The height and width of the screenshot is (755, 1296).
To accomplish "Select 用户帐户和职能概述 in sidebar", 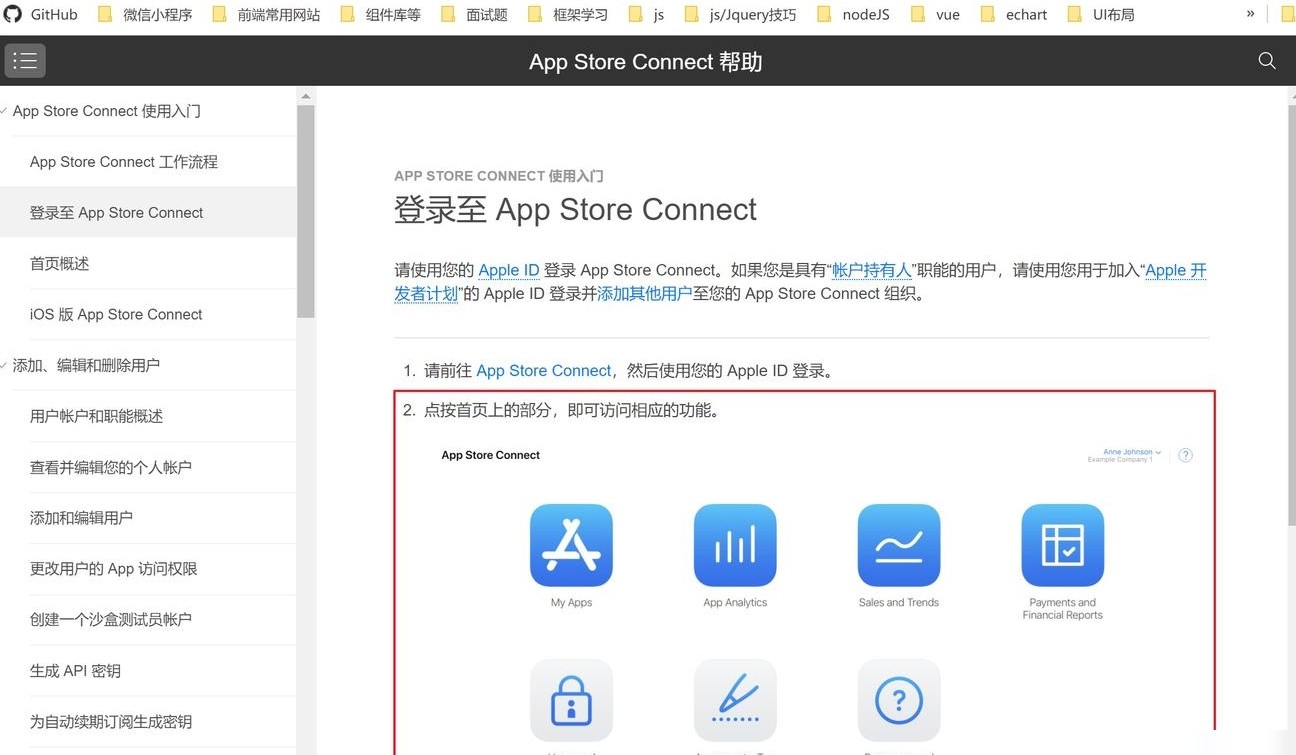I will tap(148, 416).
